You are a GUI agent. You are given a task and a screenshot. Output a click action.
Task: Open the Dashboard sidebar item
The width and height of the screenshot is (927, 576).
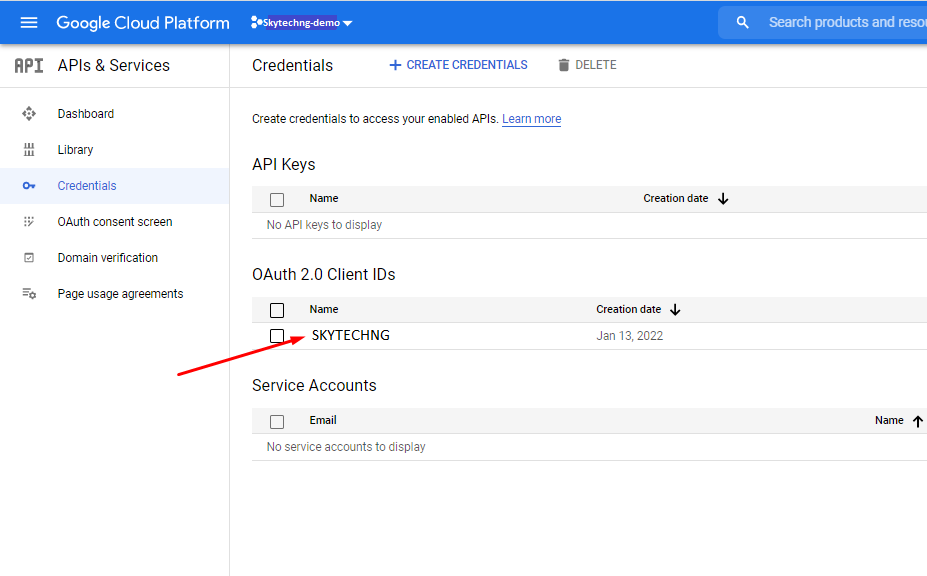click(115, 114)
